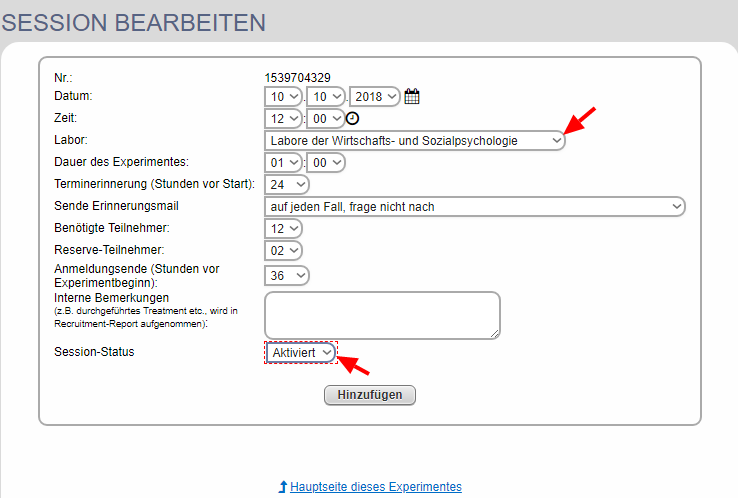Click into the Interne Bemerkungen text area

click(382, 316)
